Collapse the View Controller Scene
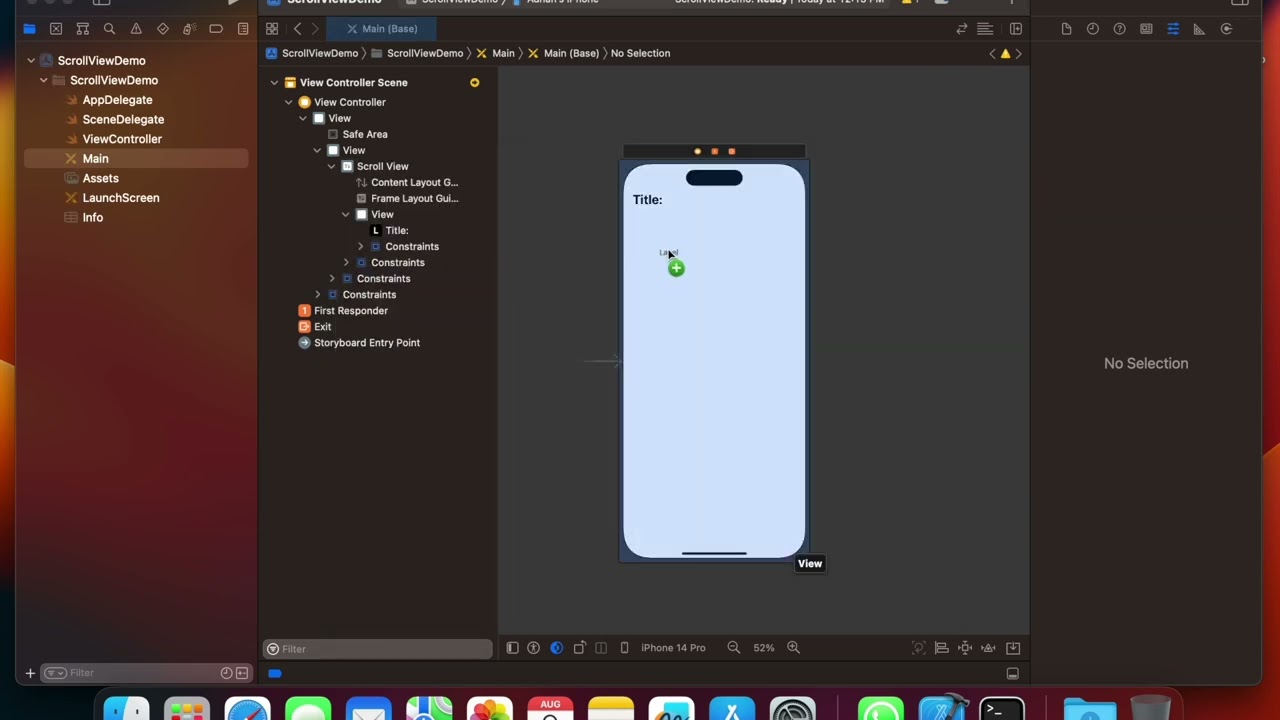The image size is (1280, 720). [274, 83]
